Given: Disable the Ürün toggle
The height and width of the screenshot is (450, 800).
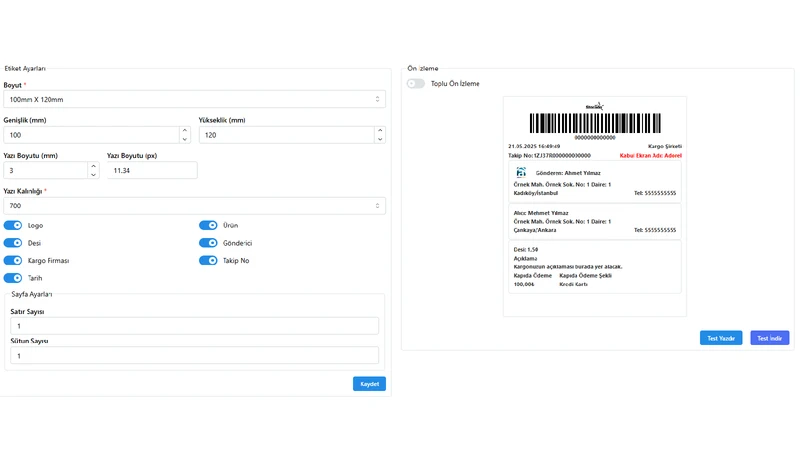Looking at the screenshot, I should click(208, 226).
